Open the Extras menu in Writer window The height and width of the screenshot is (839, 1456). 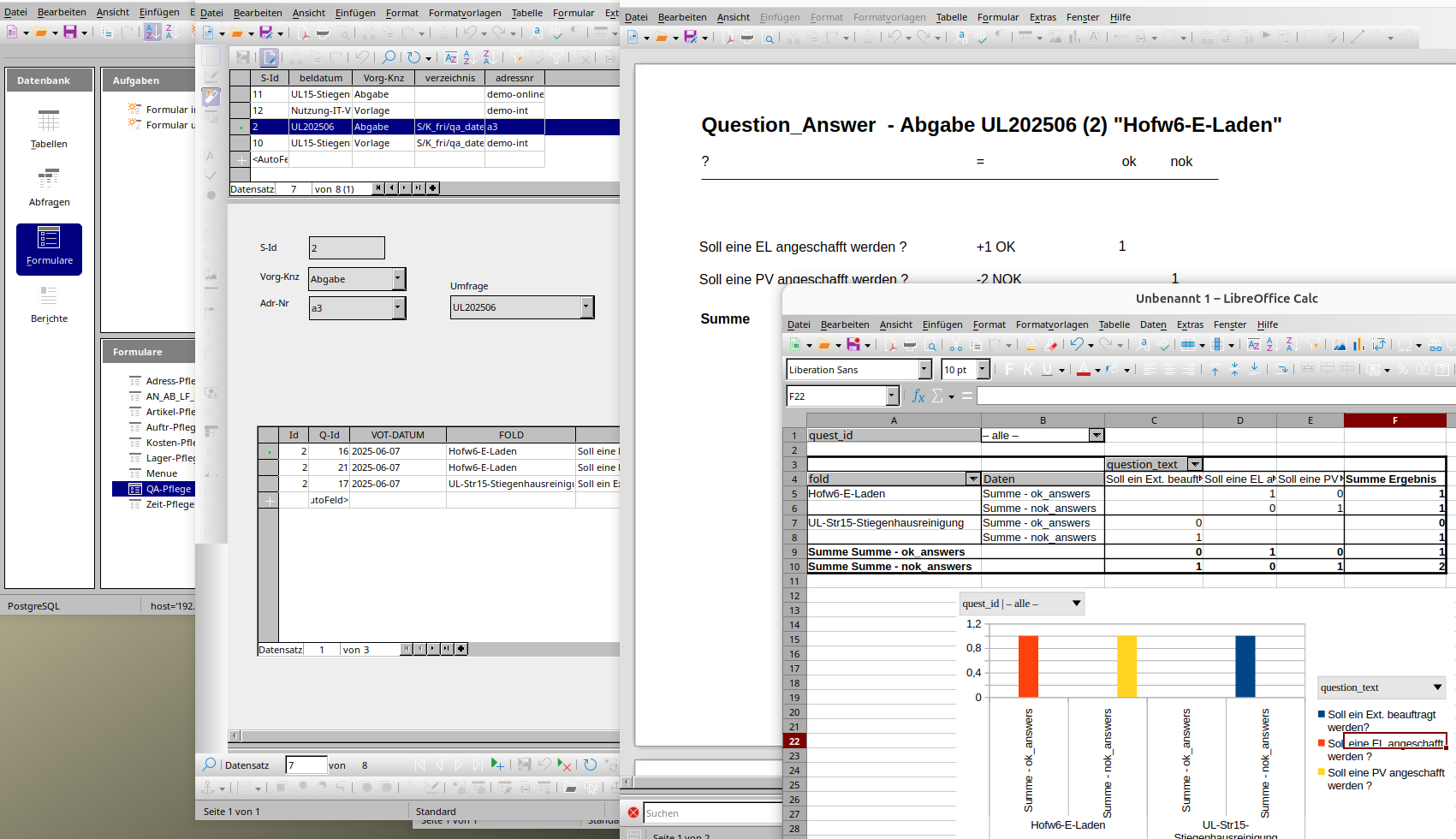pos(1043,17)
